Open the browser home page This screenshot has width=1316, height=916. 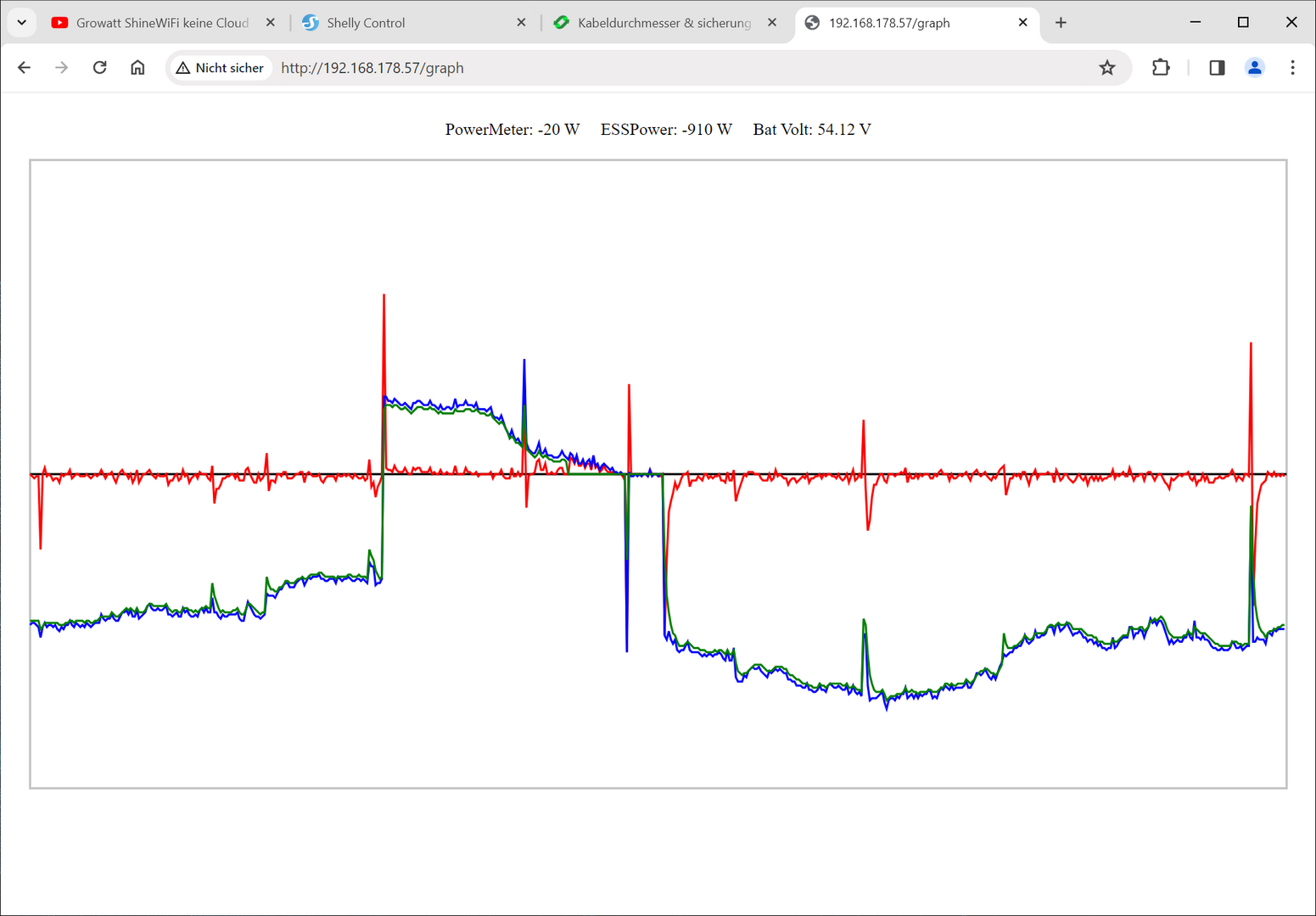pyautogui.click(x=137, y=68)
